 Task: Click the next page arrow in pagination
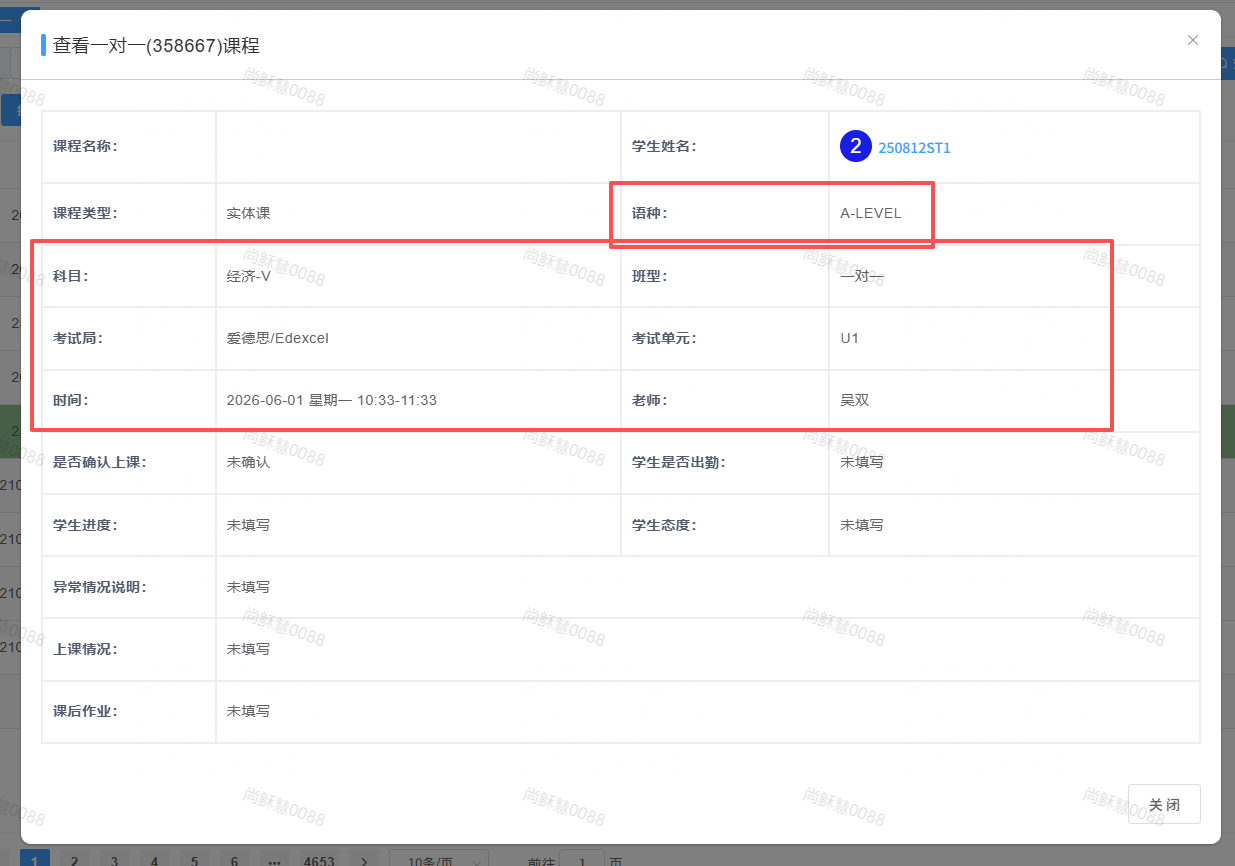click(364, 860)
